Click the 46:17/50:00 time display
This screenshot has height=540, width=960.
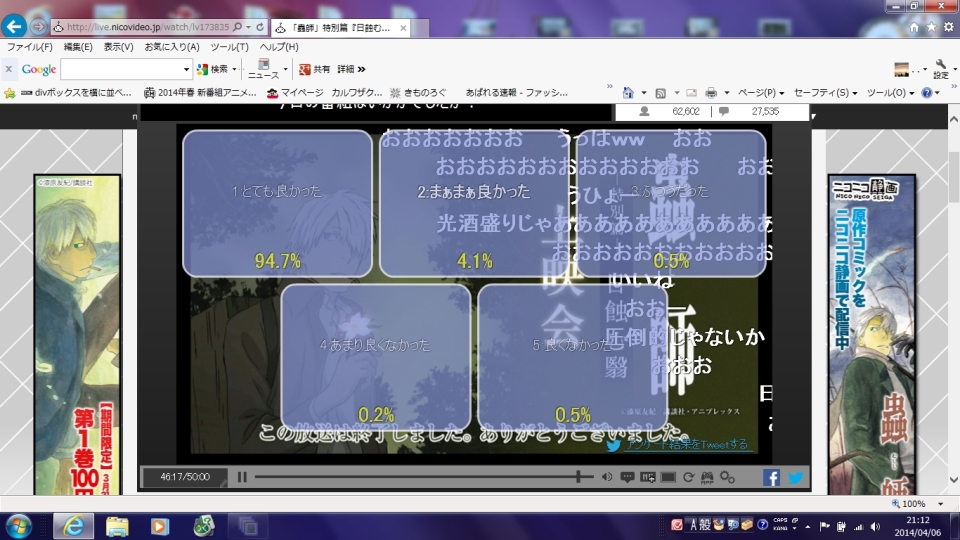(185, 476)
